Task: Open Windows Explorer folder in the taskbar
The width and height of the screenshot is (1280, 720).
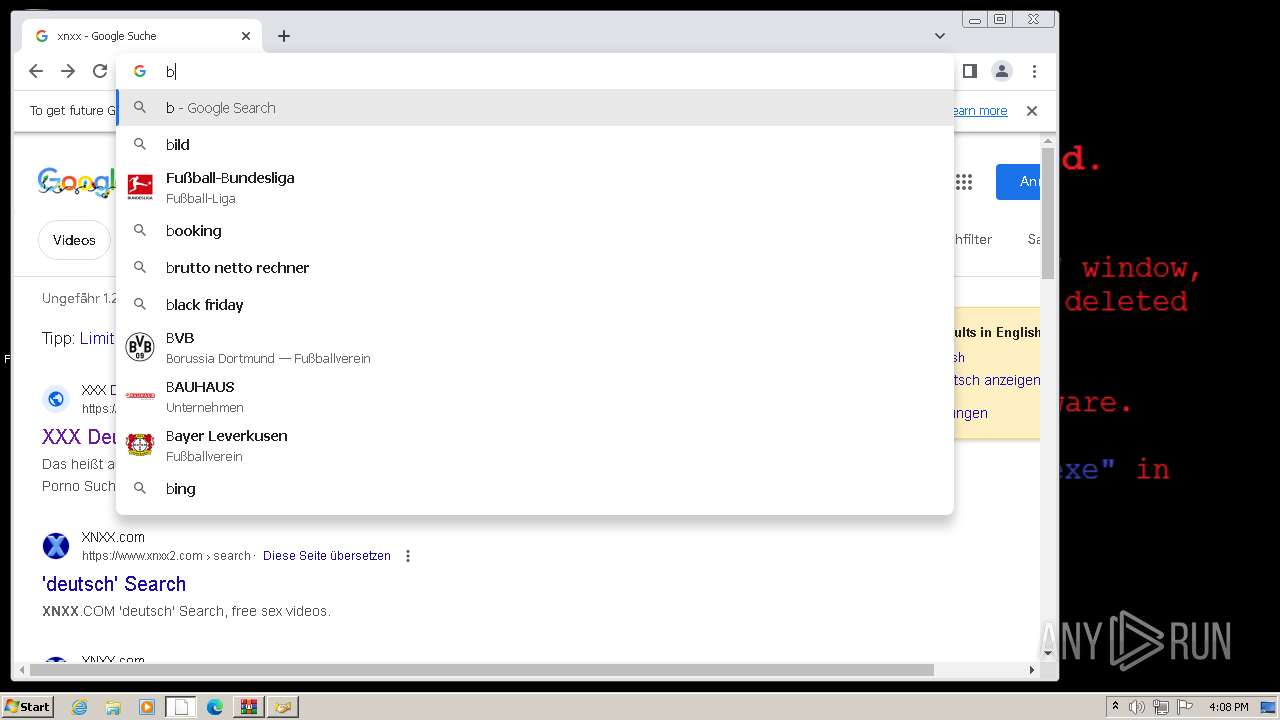Action: point(113,707)
